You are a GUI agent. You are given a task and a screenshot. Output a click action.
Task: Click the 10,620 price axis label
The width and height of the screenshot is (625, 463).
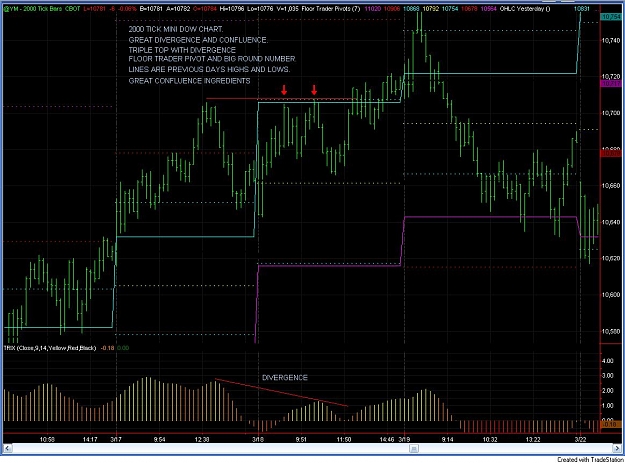(x=611, y=258)
